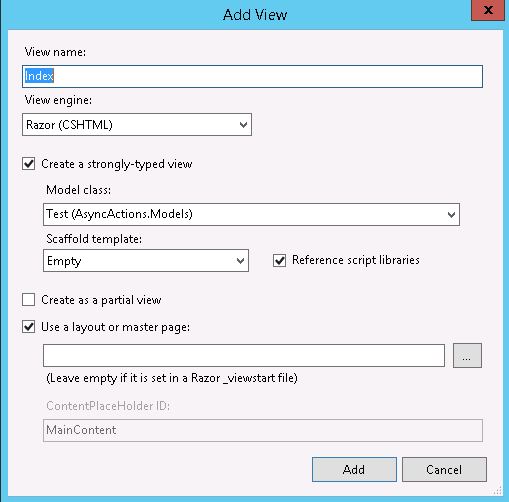Click the View engine dropdown arrow
This screenshot has height=502, width=509.
coord(243,125)
